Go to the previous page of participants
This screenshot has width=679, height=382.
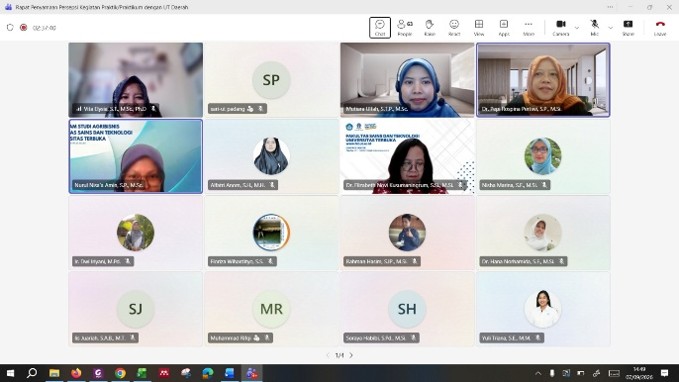[x=328, y=355]
